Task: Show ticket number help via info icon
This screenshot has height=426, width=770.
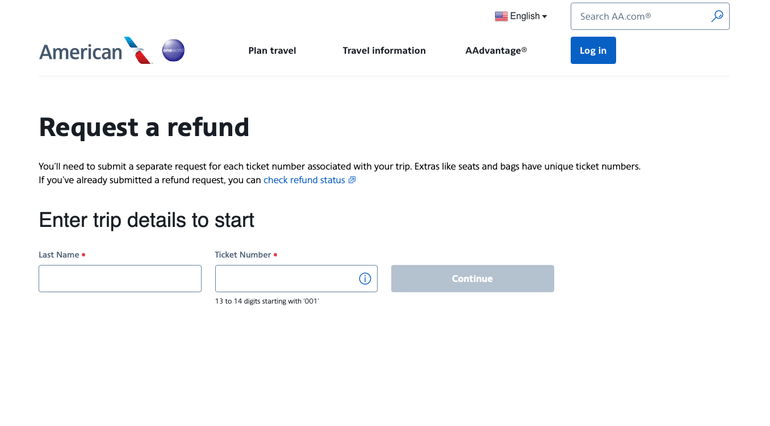Action: [x=365, y=279]
